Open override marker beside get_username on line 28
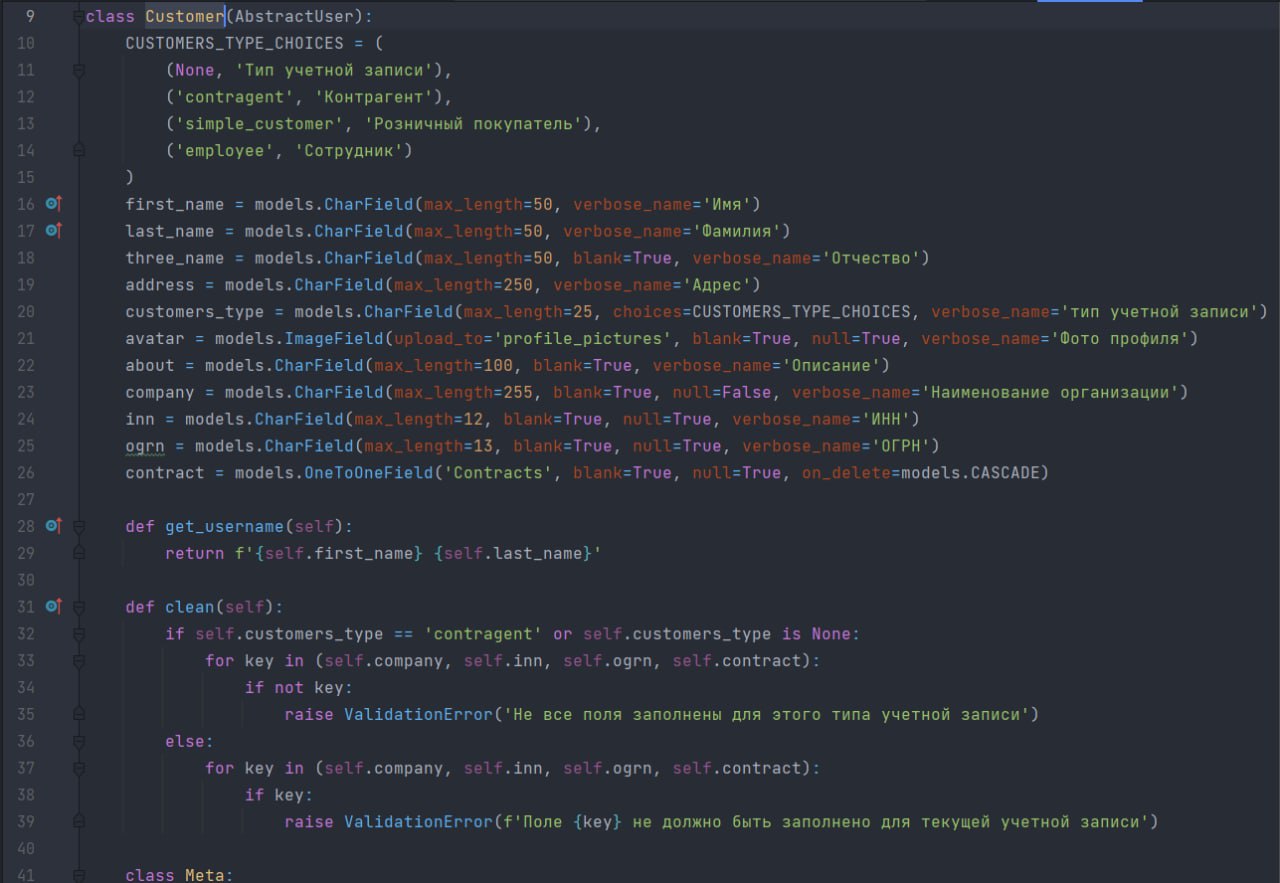 click(x=54, y=525)
